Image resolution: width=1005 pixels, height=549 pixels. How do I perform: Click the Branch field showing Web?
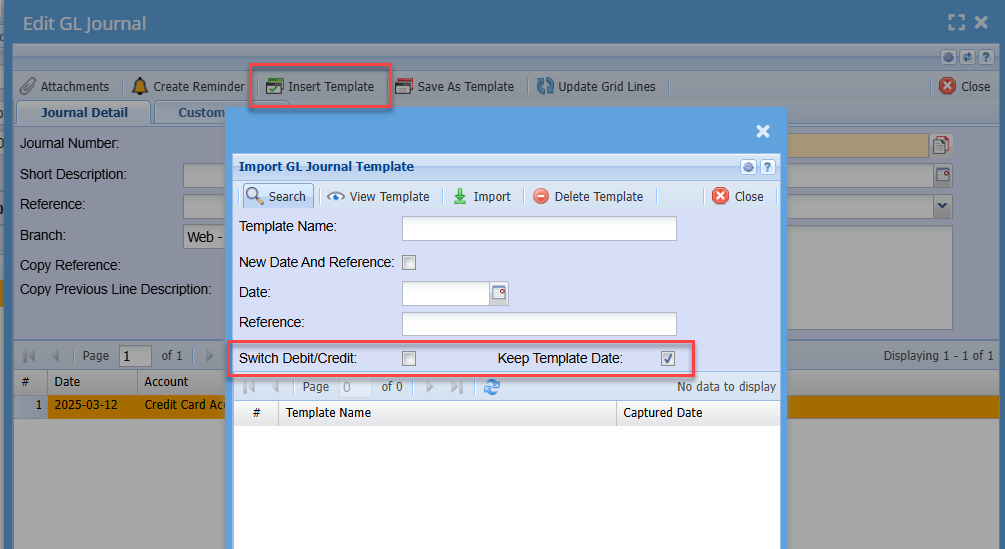pyautogui.click(x=204, y=237)
